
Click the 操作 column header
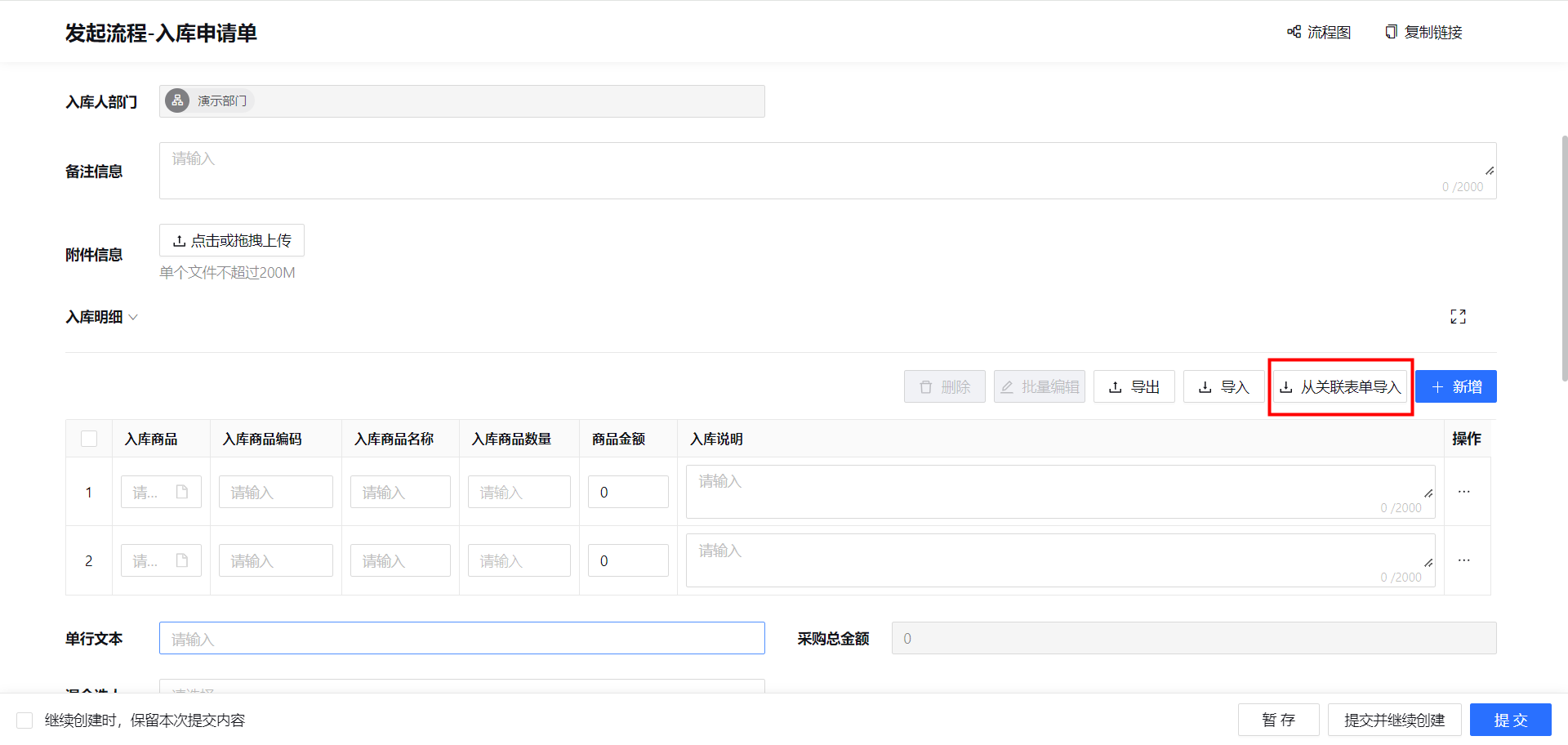[x=1466, y=439]
